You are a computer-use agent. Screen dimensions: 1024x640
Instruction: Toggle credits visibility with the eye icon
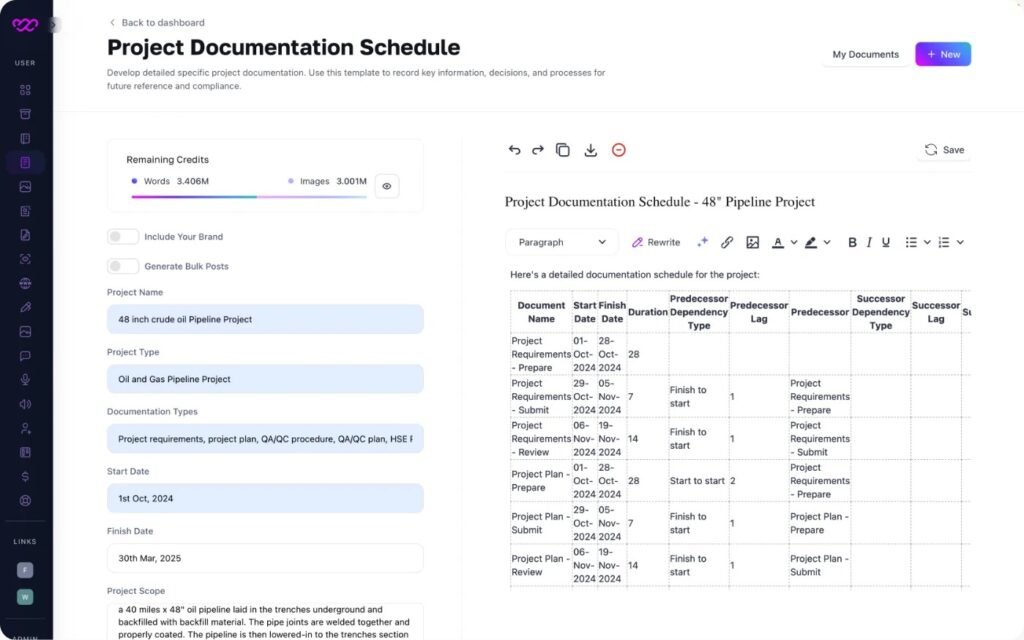click(387, 186)
